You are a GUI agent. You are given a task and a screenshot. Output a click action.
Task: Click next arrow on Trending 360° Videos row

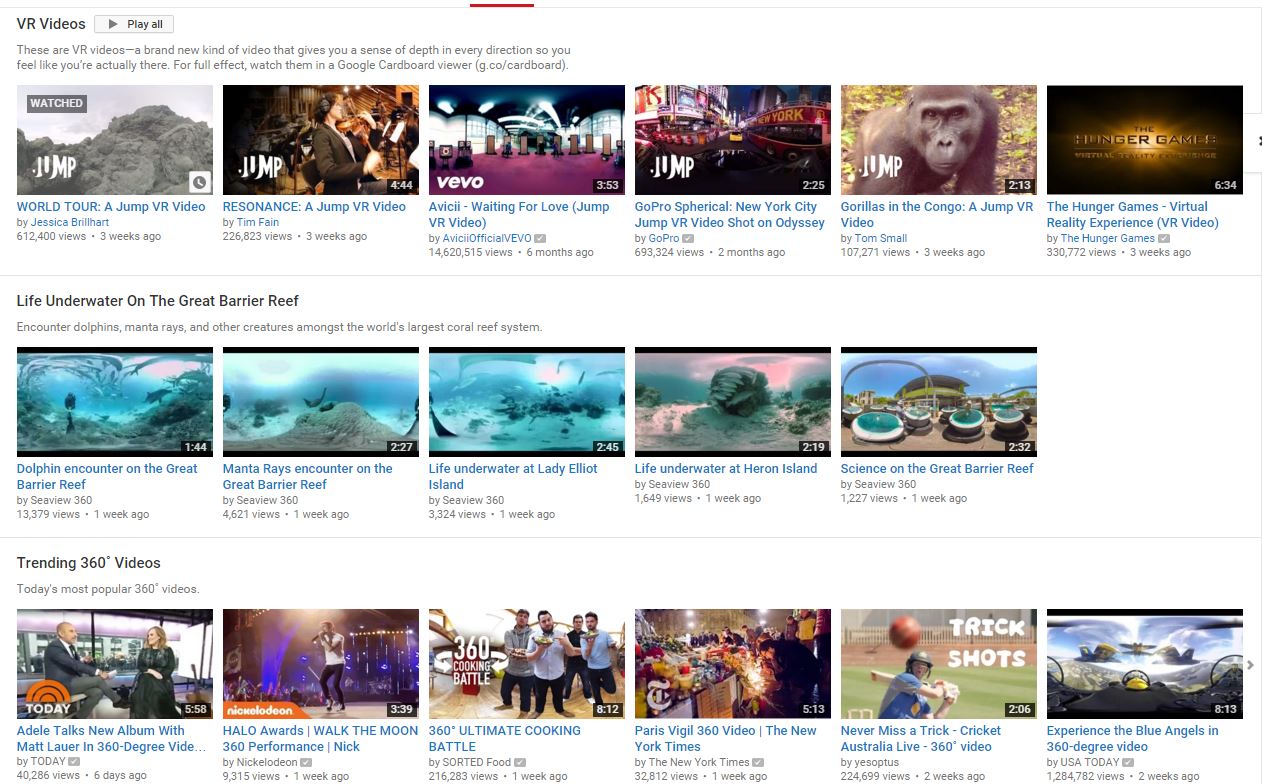coord(1251,664)
